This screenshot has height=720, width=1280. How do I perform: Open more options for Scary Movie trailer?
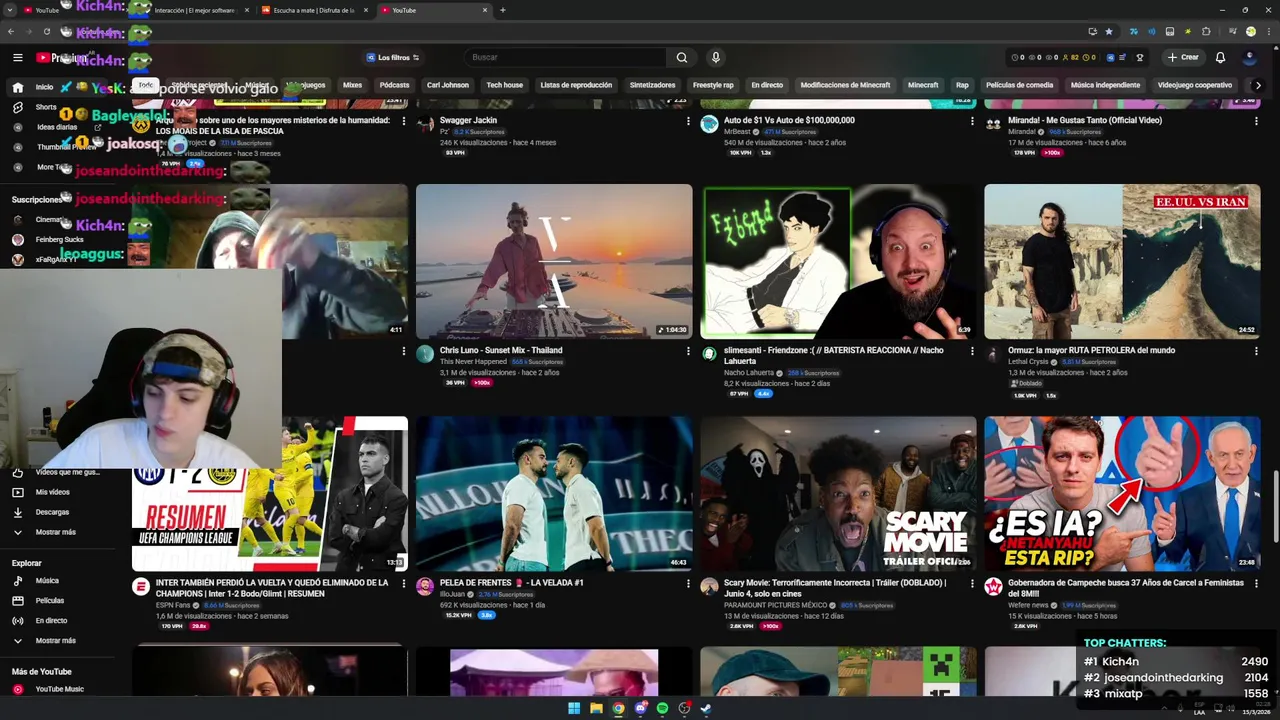pos(972,583)
